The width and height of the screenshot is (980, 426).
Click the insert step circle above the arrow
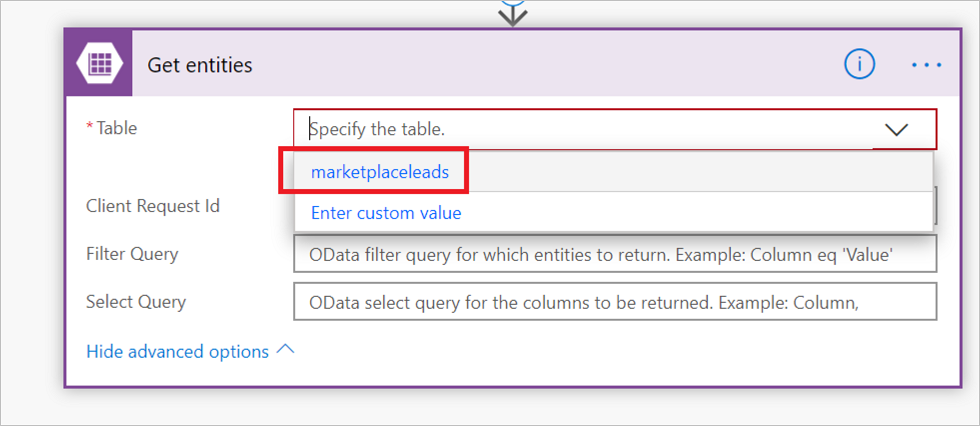(x=512, y=2)
